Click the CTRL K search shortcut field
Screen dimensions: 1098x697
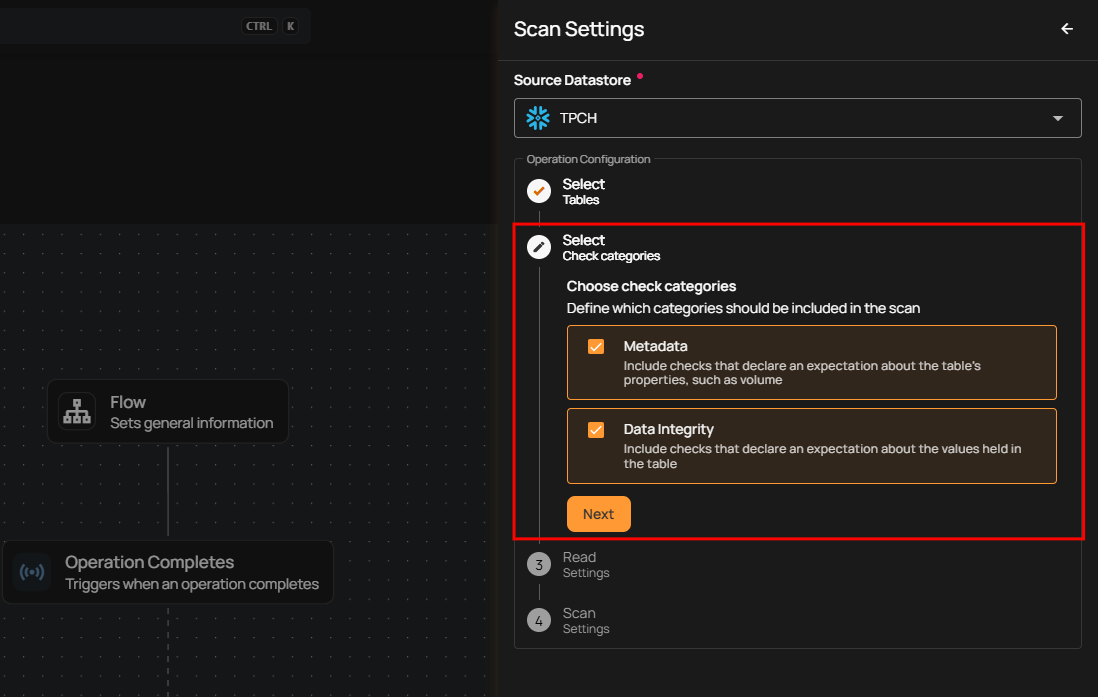150,26
